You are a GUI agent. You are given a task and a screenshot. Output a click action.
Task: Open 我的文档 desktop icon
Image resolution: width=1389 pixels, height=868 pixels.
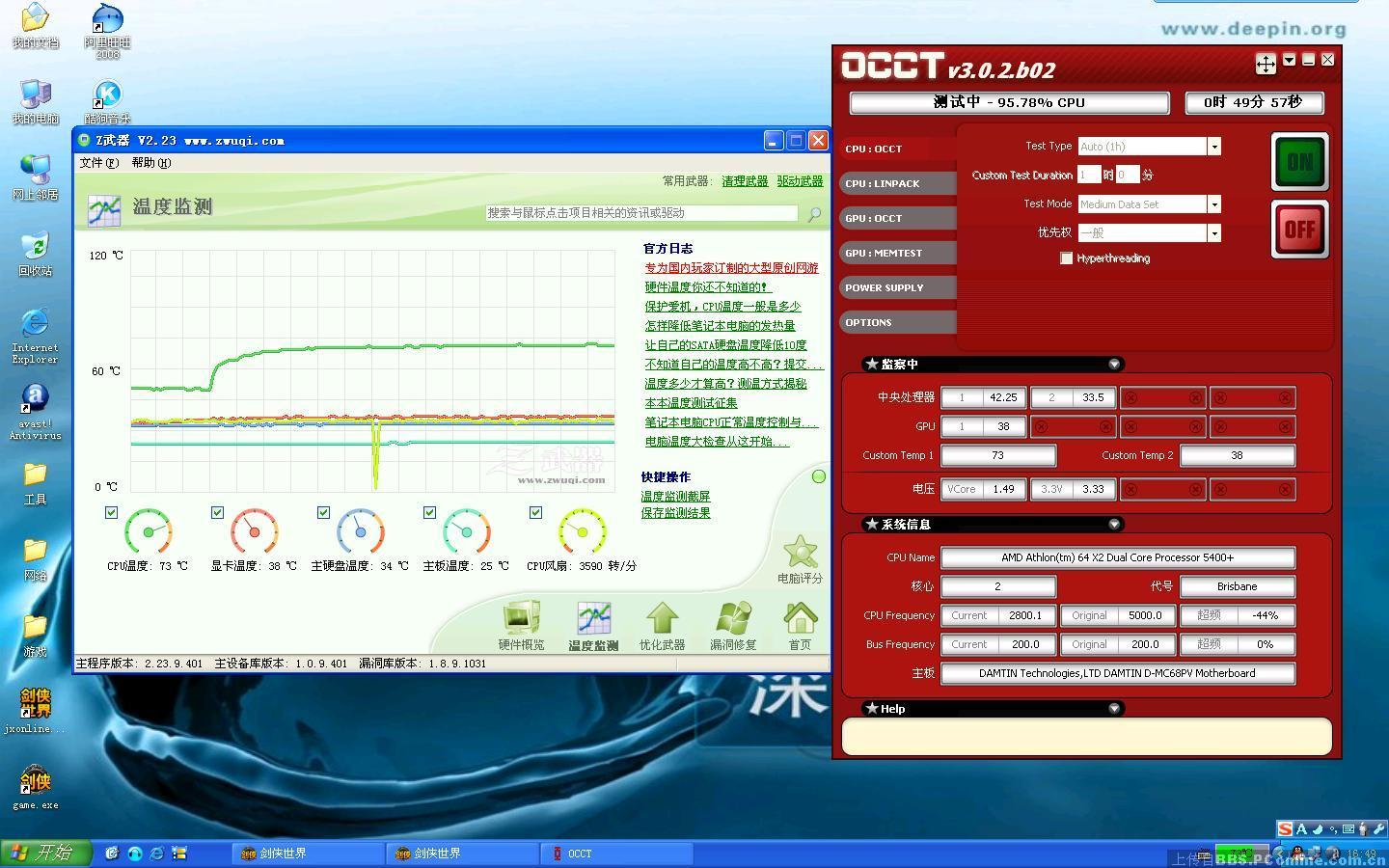tap(35, 25)
